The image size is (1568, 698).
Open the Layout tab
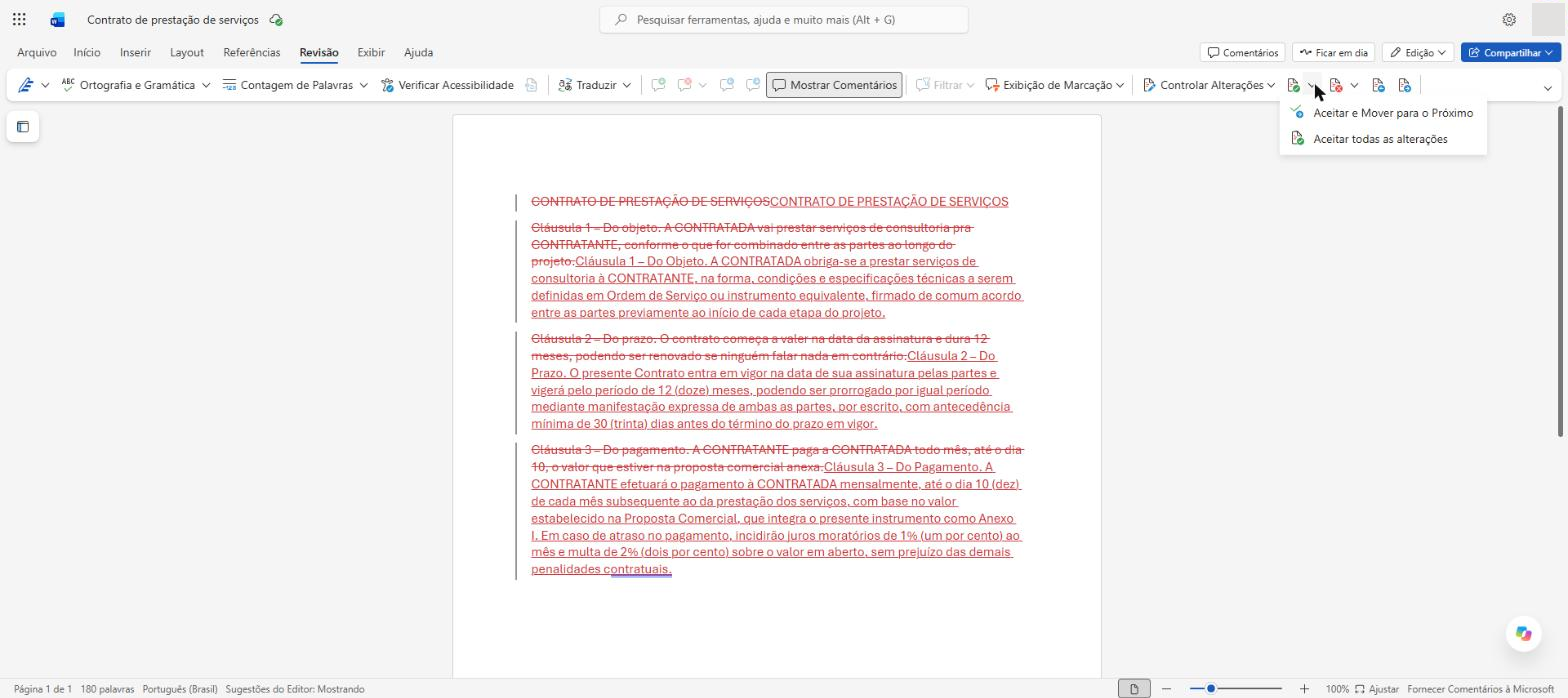pyautogui.click(x=187, y=52)
